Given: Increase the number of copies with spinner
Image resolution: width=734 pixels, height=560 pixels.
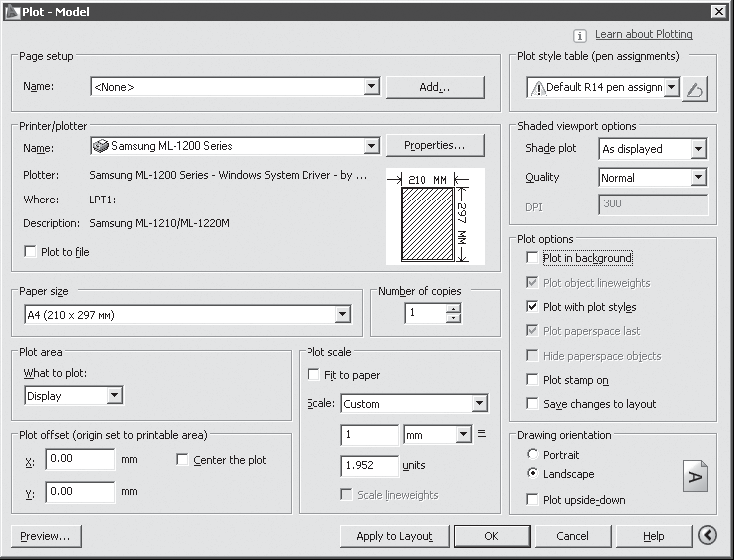Looking at the screenshot, I should pyautogui.click(x=454, y=308).
